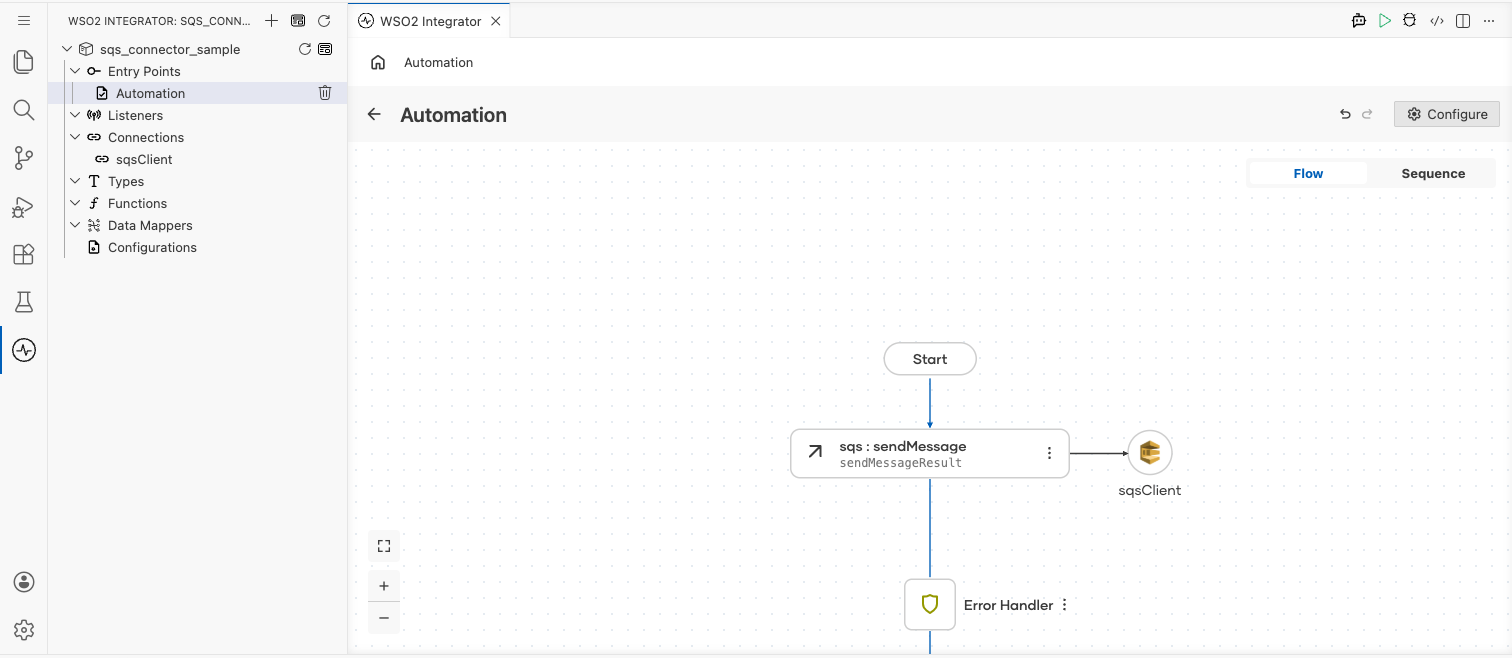Click the Configure button
Viewport: 1512px width, 658px height.
tap(1447, 114)
